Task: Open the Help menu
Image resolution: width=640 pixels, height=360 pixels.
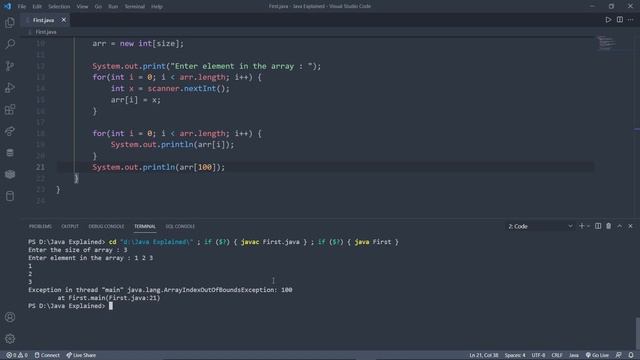Action: pos(157,7)
